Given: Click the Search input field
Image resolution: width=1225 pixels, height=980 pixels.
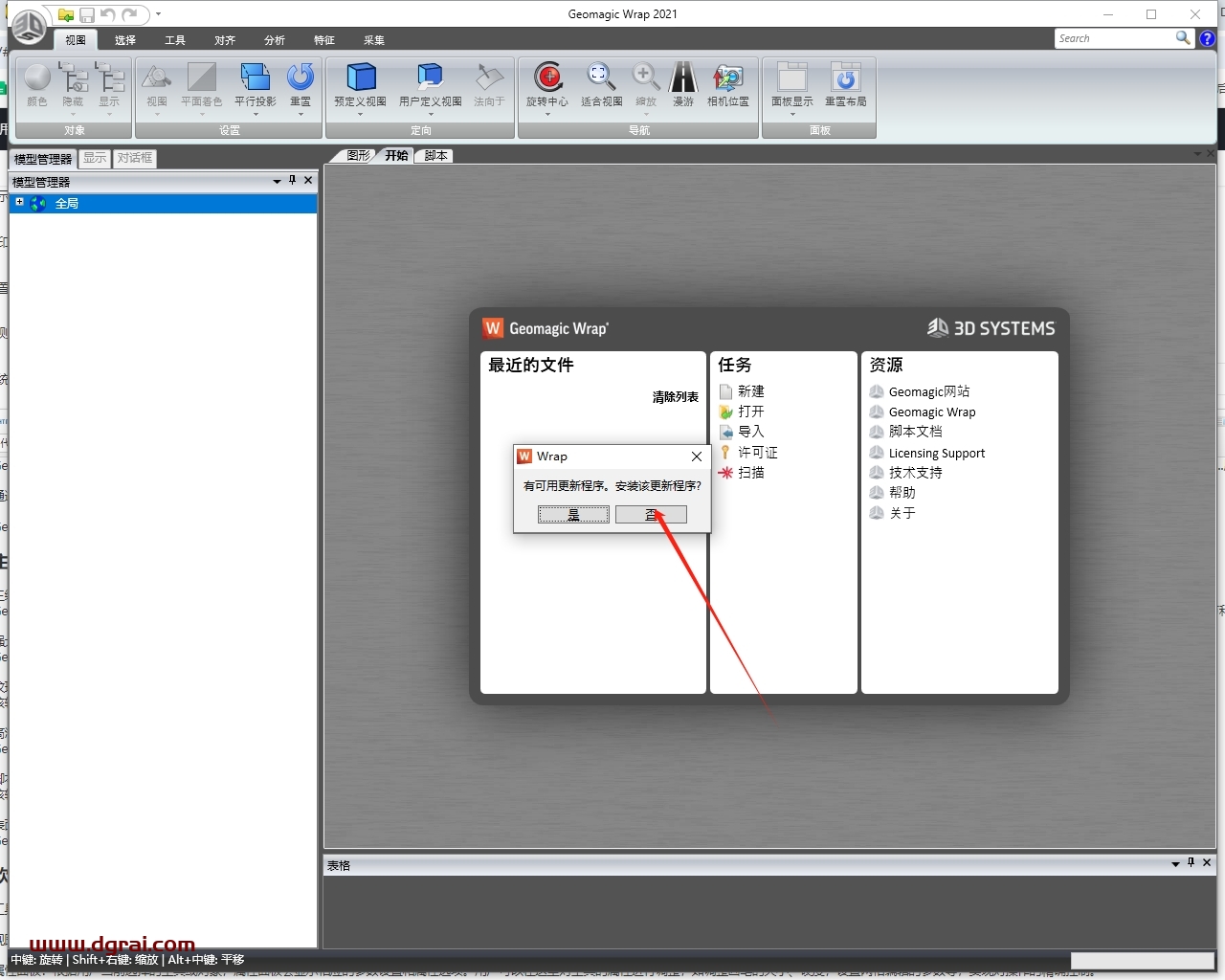Looking at the screenshot, I should (1114, 38).
